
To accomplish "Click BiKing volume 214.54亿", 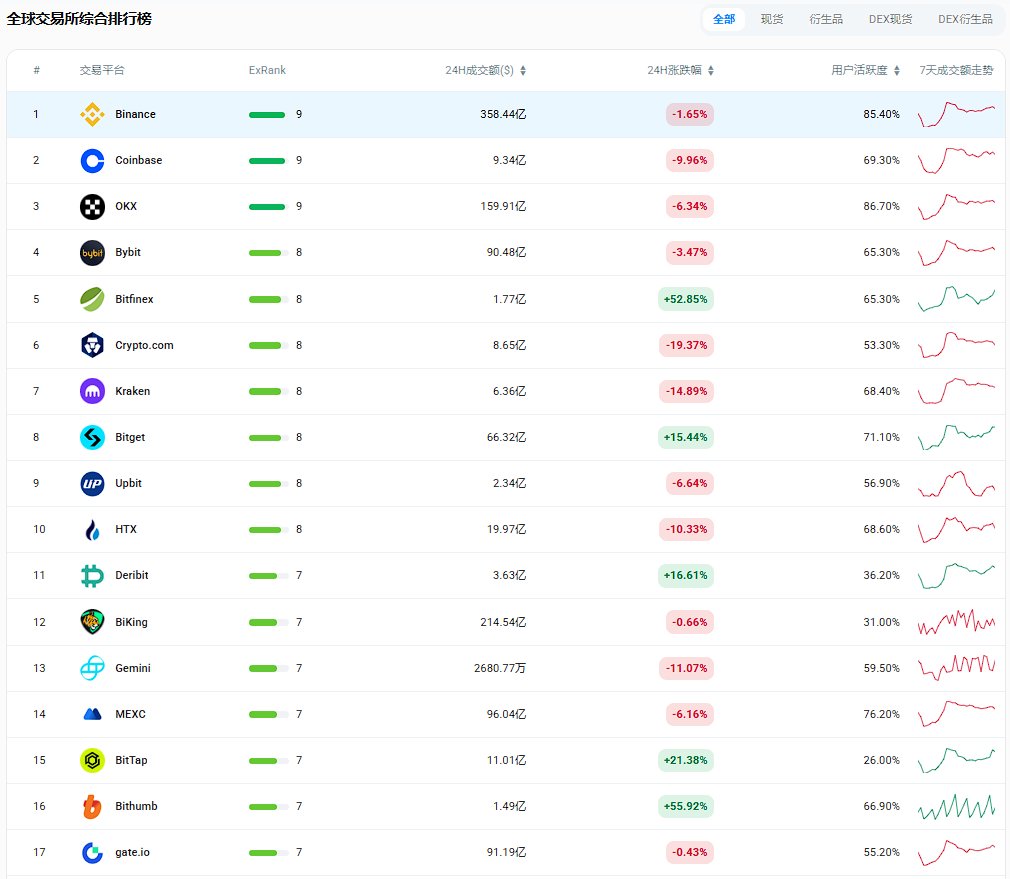I will (503, 622).
